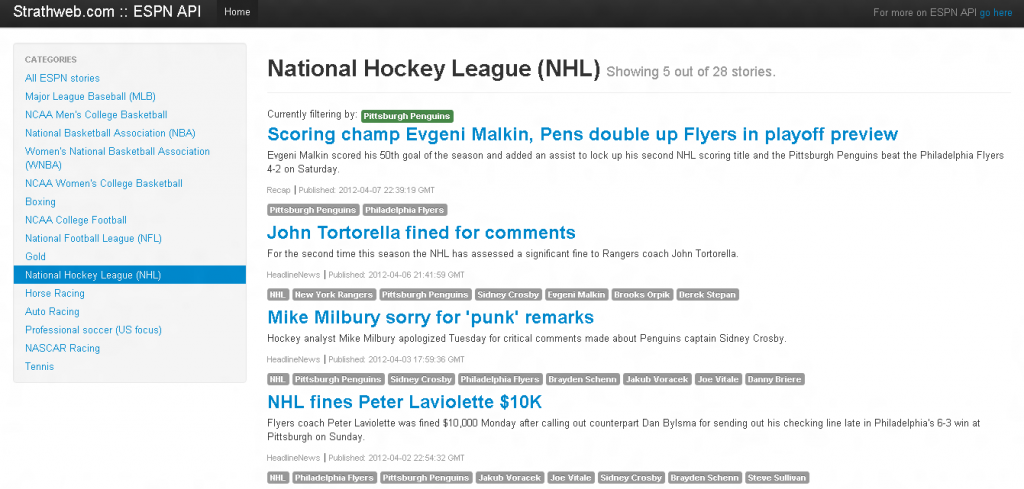Image resolution: width=1024 pixels, height=489 pixels.
Task: Click the Strathweb.com :: ESPN API brand title
Action: tap(107, 12)
